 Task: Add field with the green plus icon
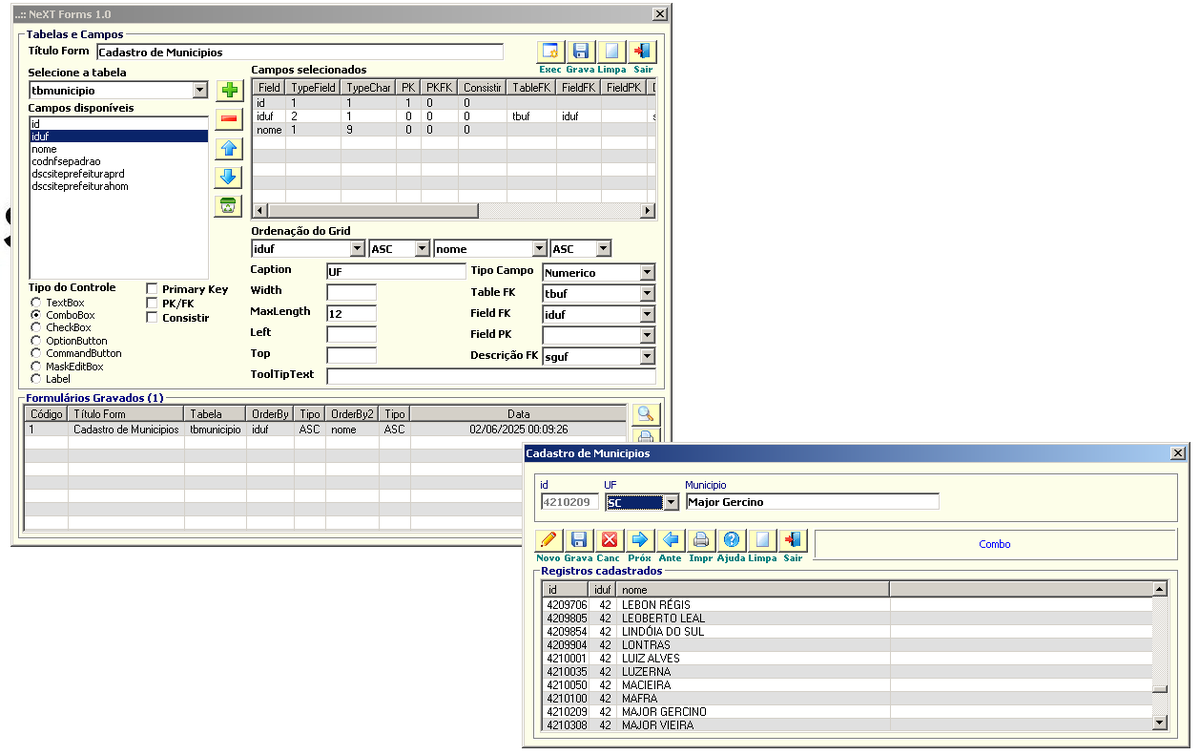pos(229,91)
